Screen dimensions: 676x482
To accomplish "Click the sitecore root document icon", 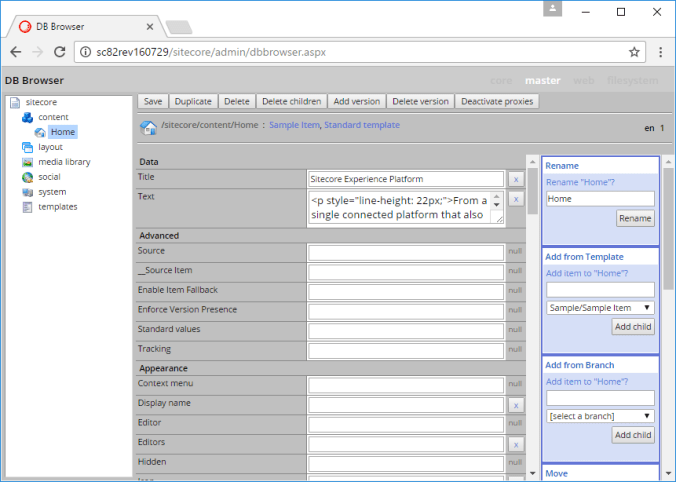I will pyautogui.click(x=15, y=103).
